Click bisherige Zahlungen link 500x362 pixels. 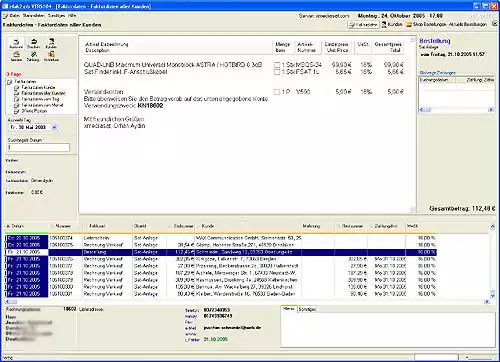[x=437, y=73]
